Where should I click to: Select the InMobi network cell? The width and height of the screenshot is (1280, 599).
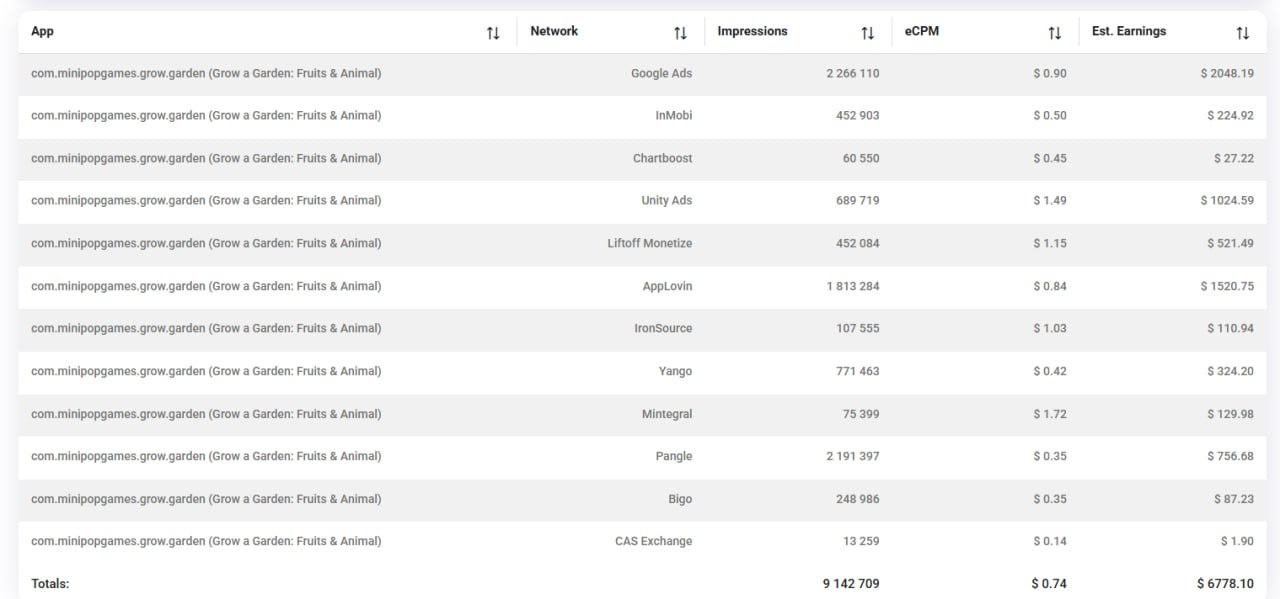673,115
